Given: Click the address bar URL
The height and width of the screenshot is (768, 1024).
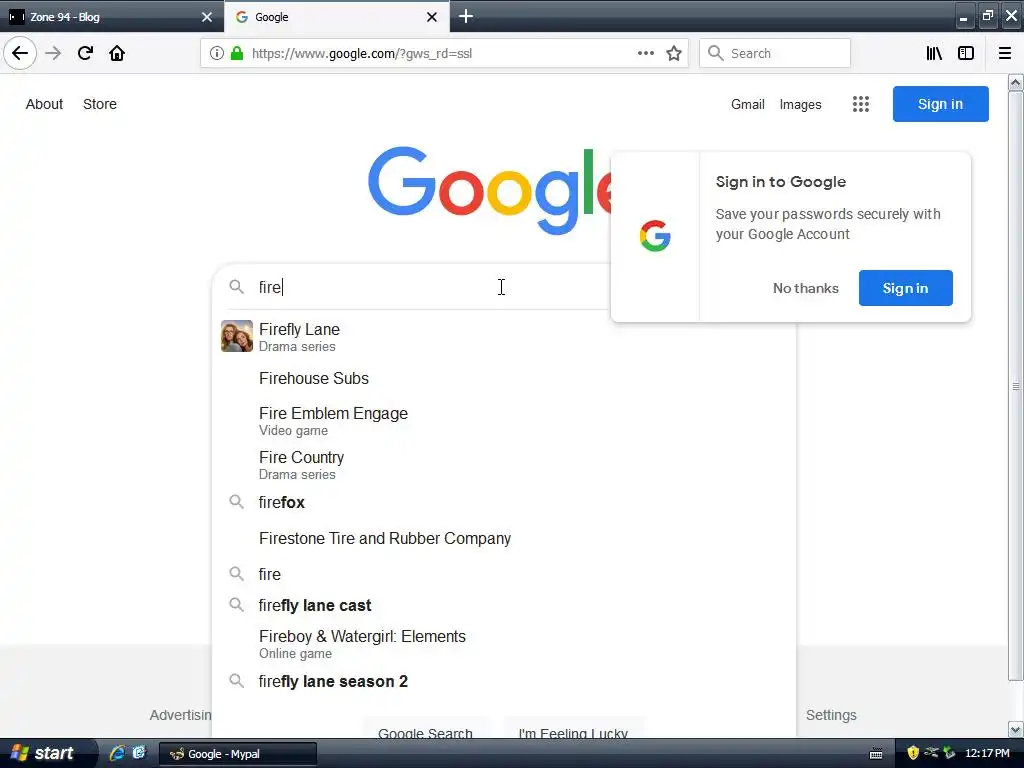Looking at the screenshot, I should pos(362,53).
